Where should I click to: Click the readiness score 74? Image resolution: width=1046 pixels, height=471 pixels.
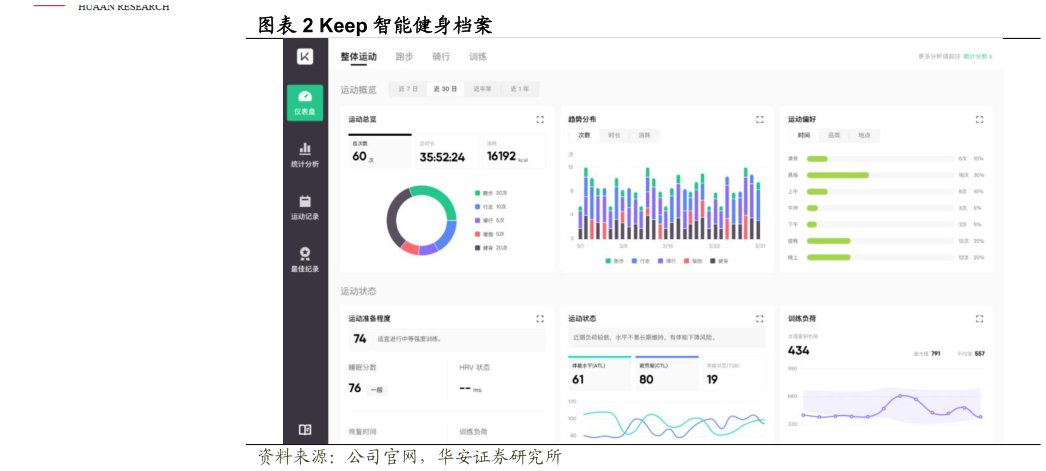[360, 339]
